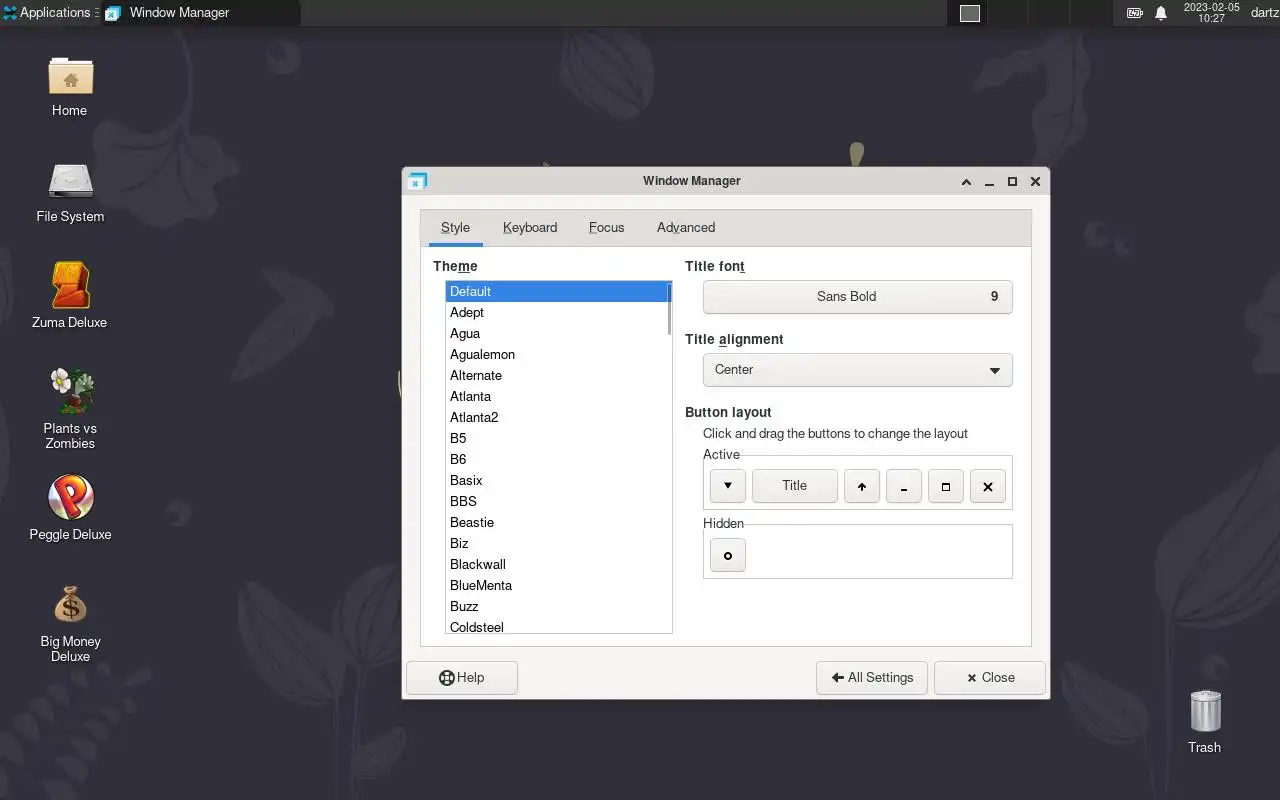This screenshot has width=1280, height=800.
Task: Select the Adept theme
Action: pos(556,313)
